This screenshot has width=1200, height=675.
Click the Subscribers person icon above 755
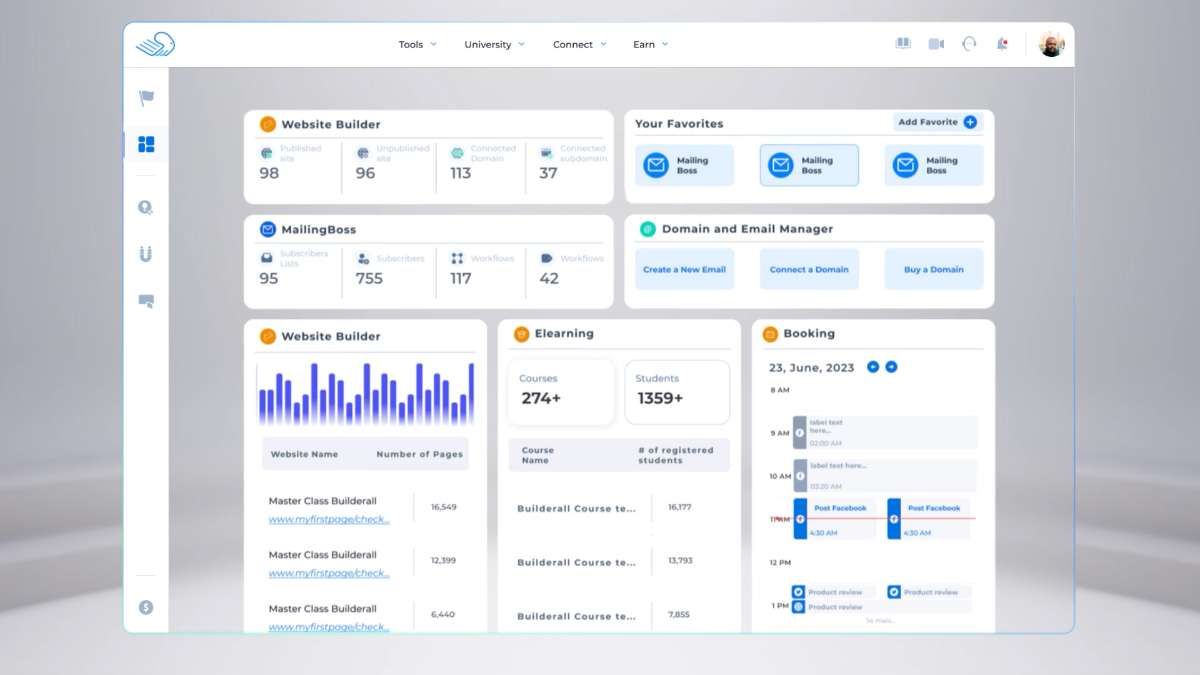pyautogui.click(x=362, y=258)
